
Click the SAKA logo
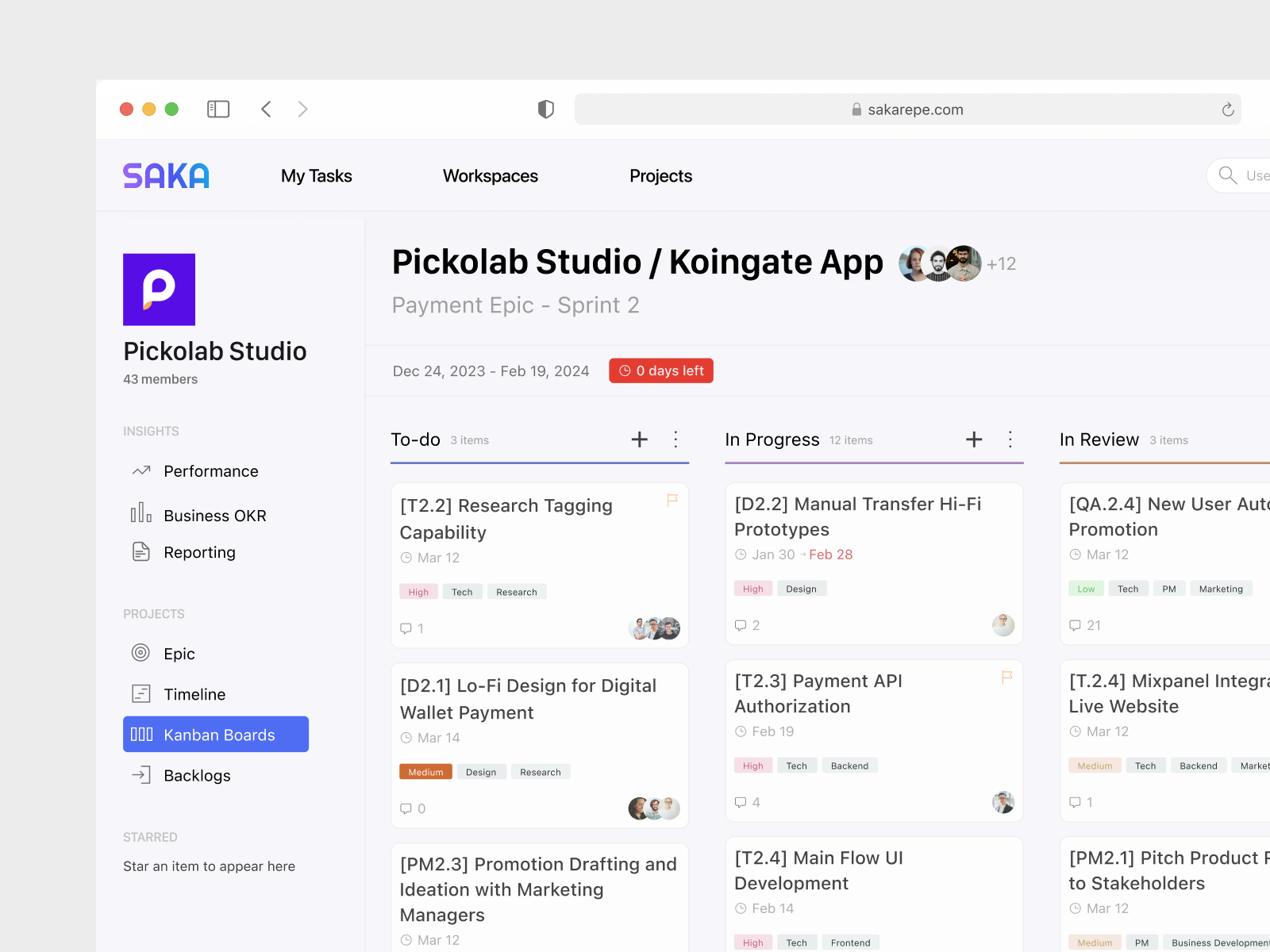[x=166, y=176]
